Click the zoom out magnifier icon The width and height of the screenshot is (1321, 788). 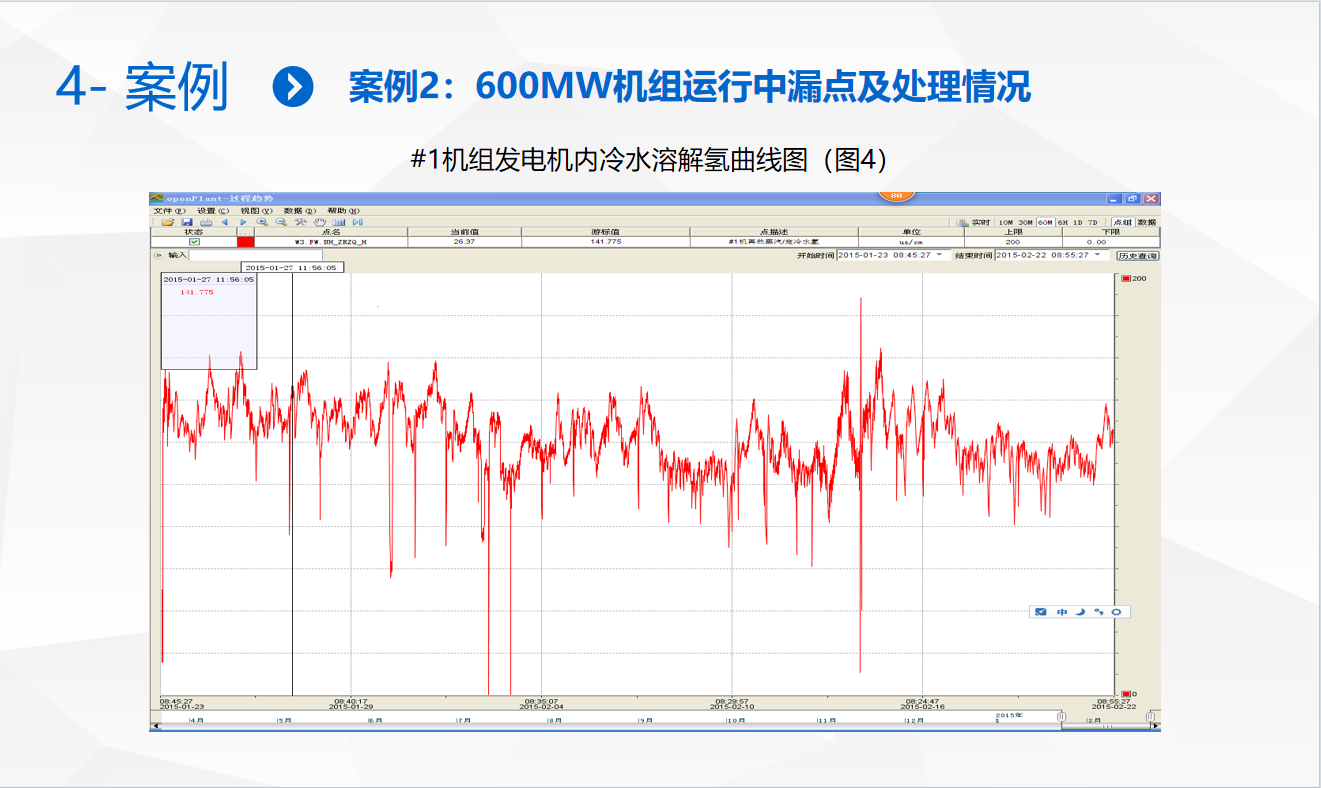(281, 222)
